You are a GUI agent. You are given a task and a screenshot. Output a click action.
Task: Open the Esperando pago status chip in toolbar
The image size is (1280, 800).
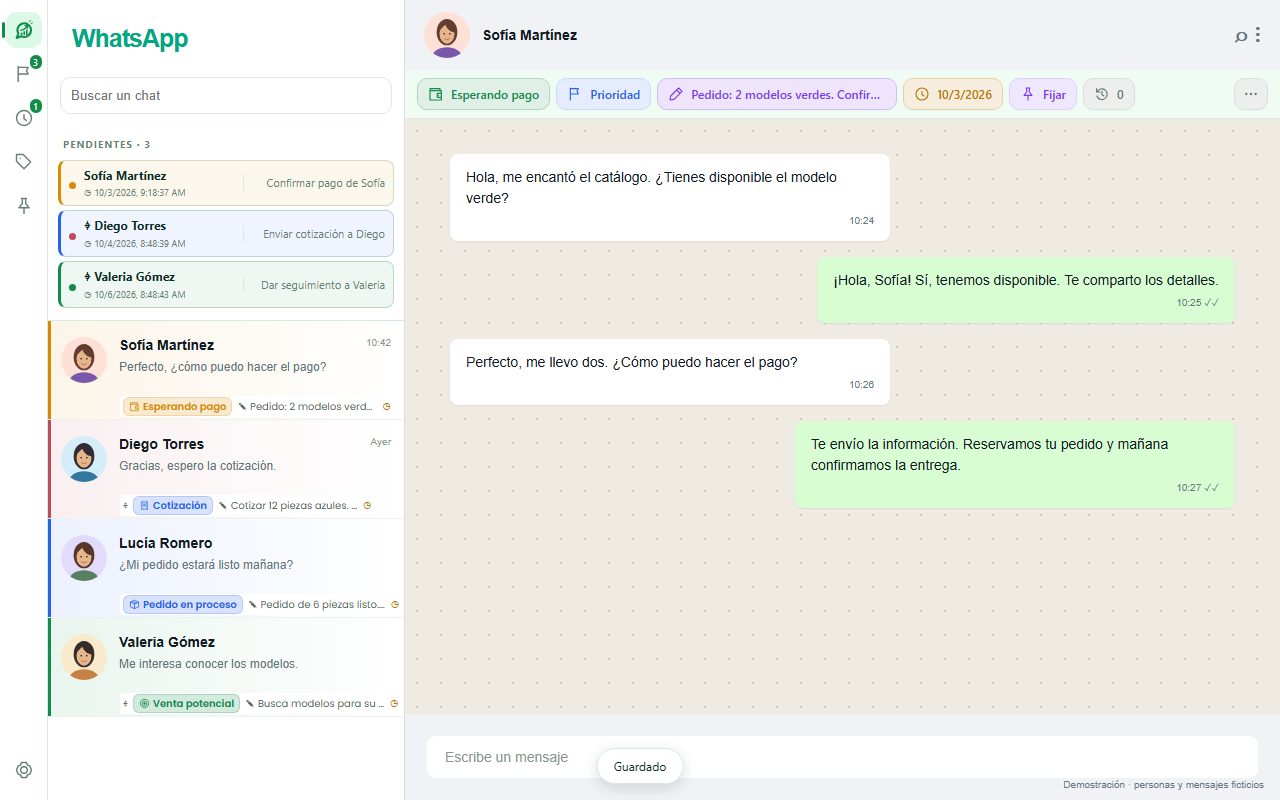(x=484, y=94)
